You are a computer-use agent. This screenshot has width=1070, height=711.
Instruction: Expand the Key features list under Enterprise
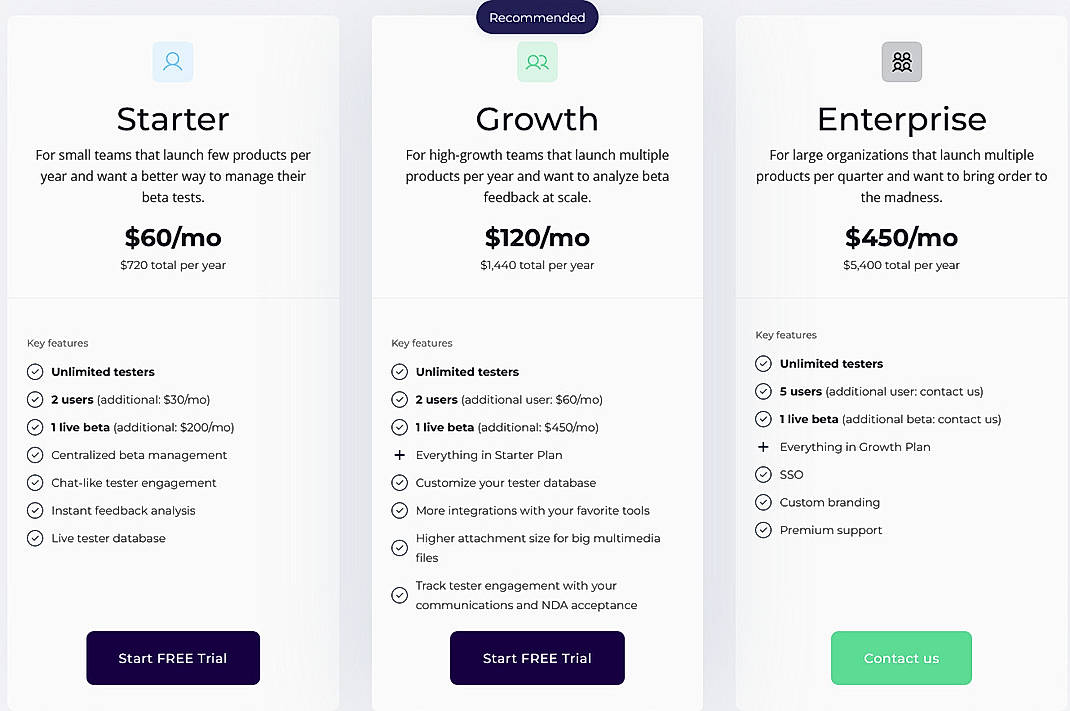(786, 334)
